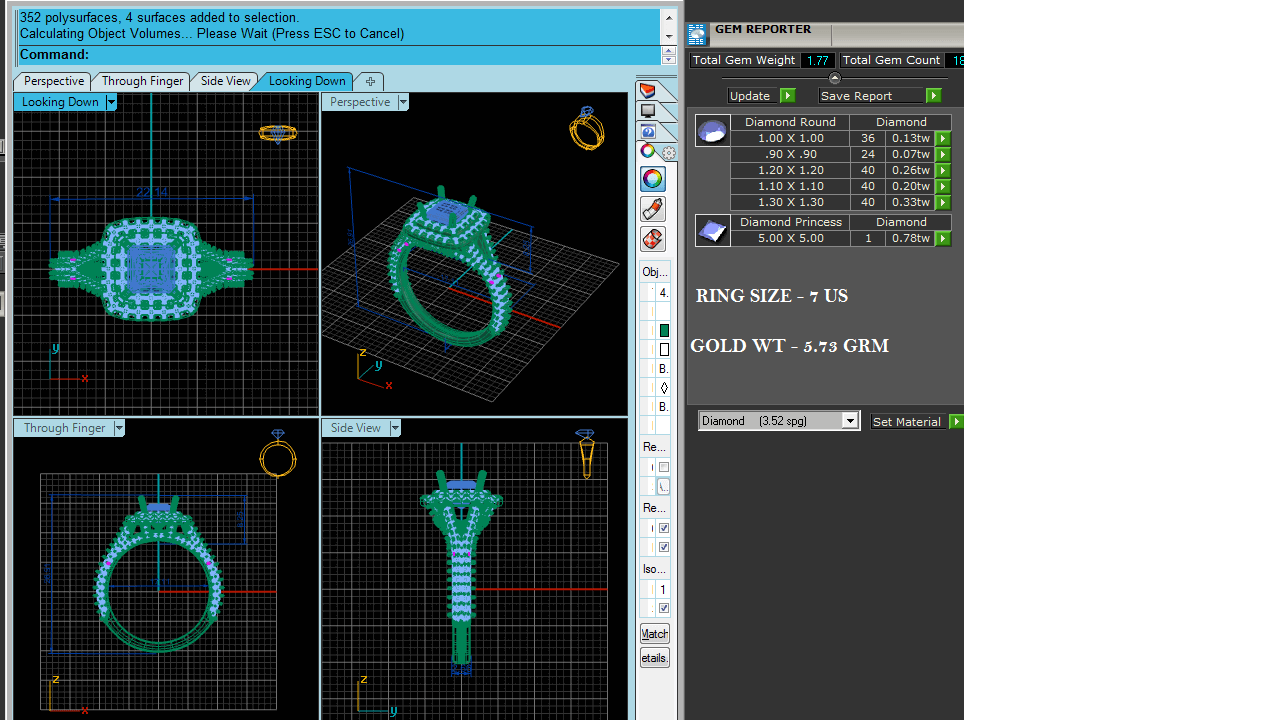Click the Diamond Round gem thumbnail icon
The width and height of the screenshot is (1274, 720).
(712, 131)
